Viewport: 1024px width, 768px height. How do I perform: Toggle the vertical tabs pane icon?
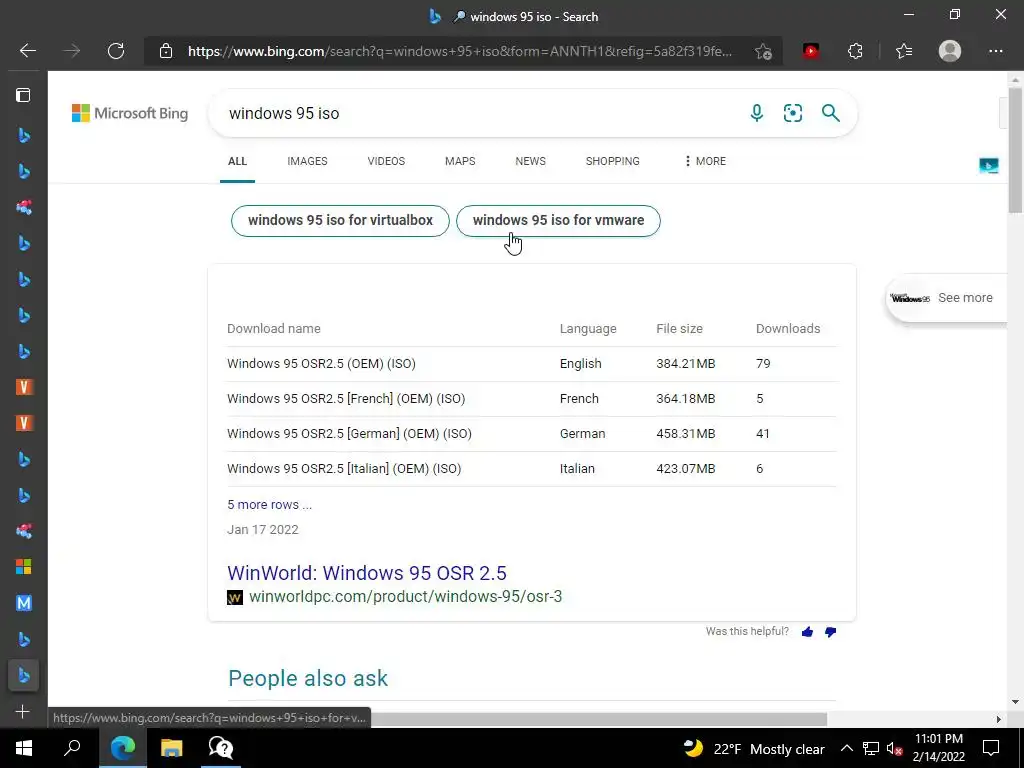[x=24, y=95]
